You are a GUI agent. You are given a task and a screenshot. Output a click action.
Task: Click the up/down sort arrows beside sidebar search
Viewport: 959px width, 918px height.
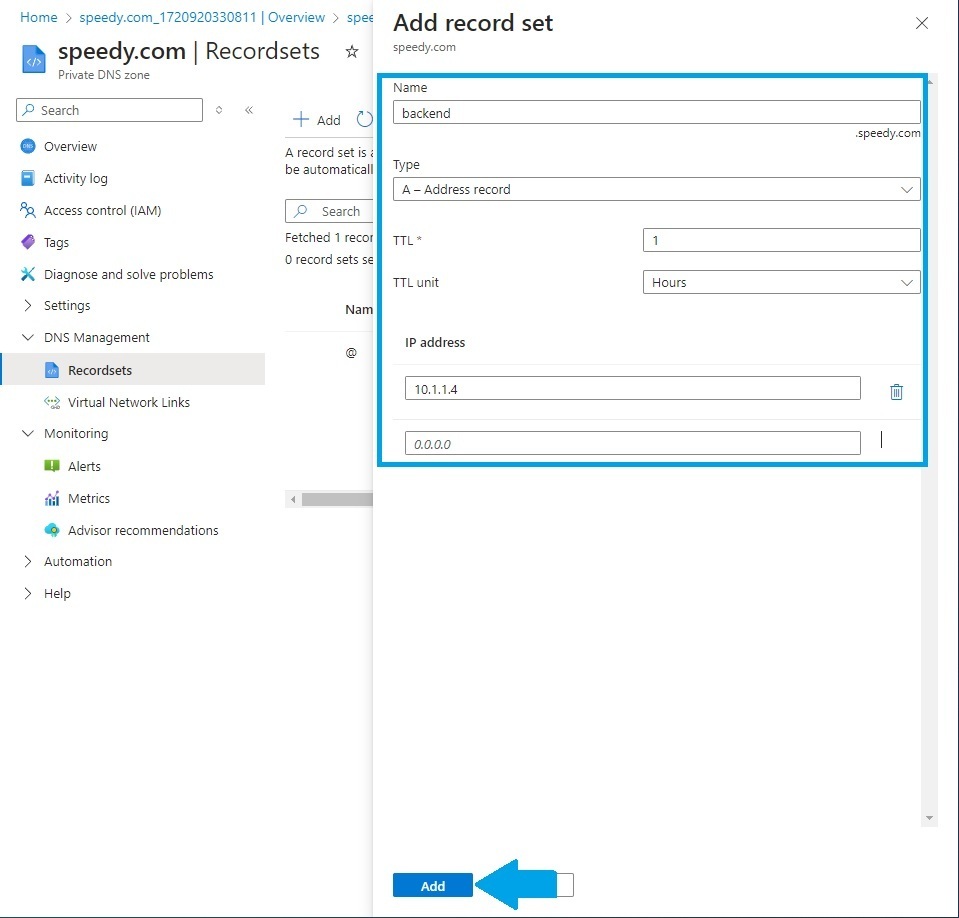click(x=219, y=110)
